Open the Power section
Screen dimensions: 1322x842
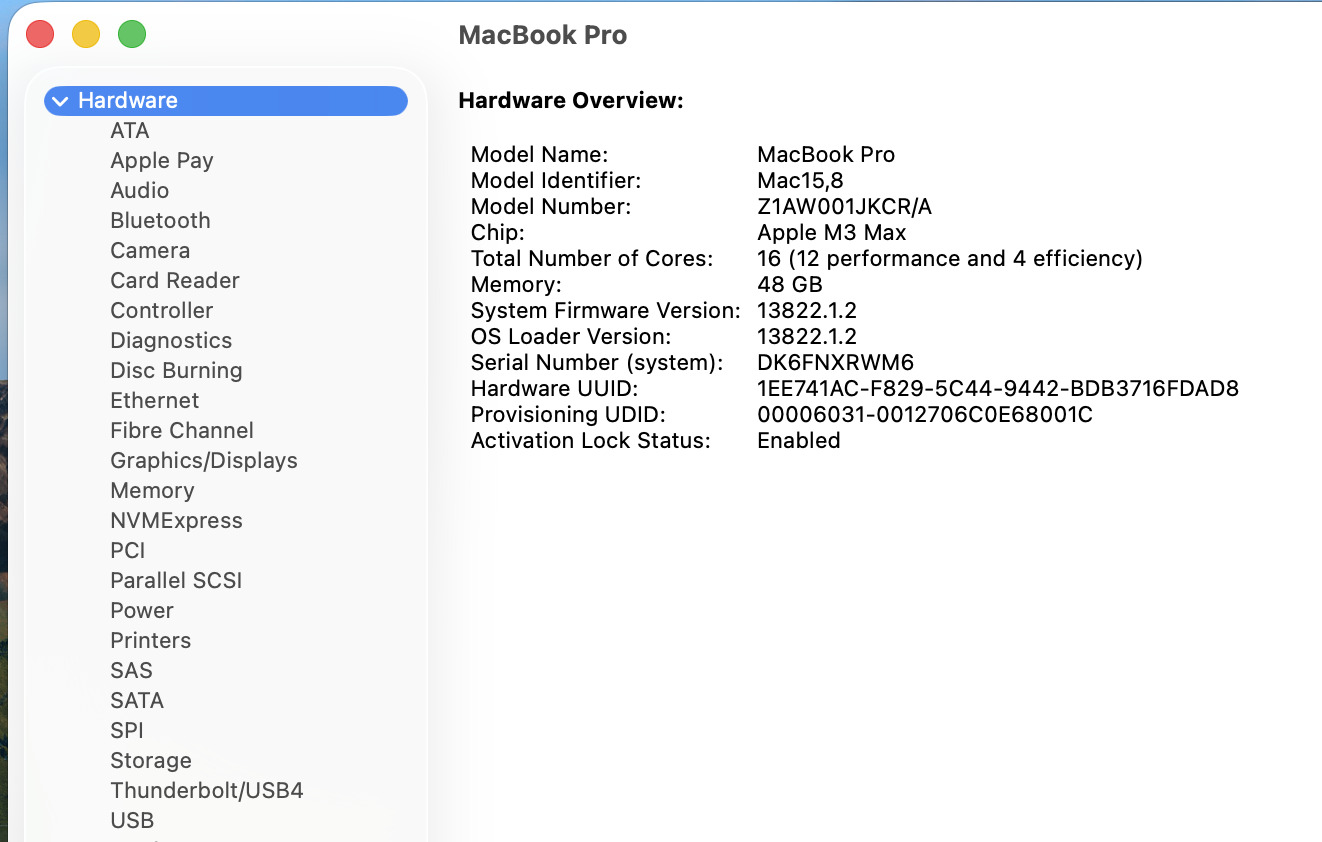coord(142,611)
